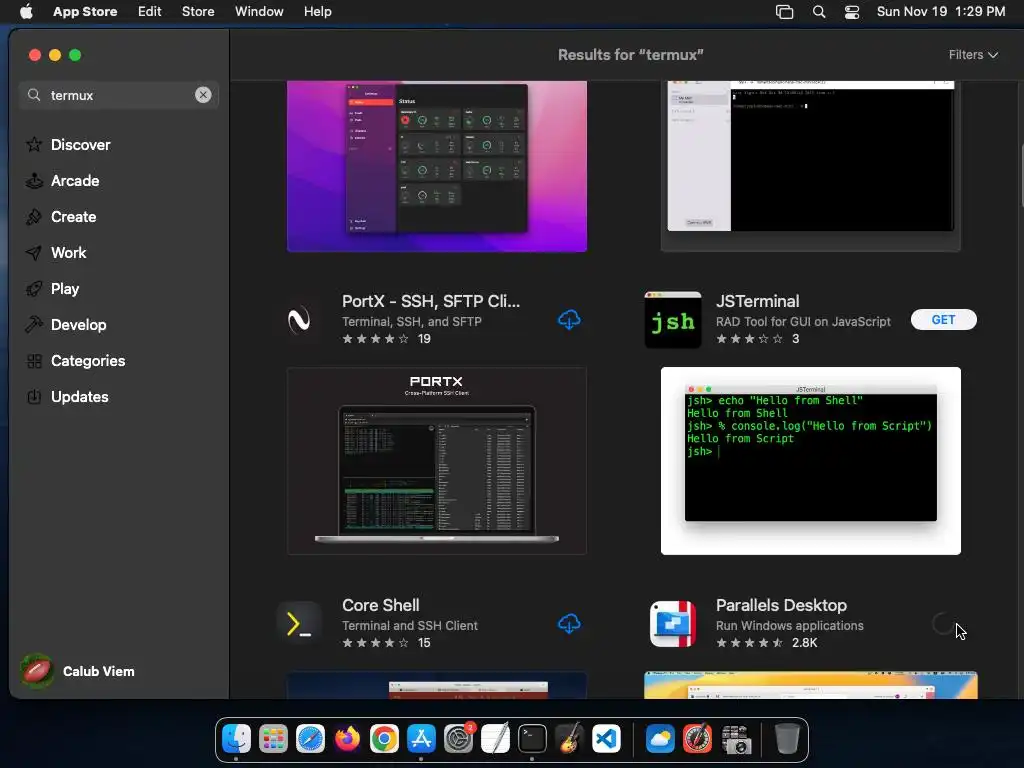Open Image Capture from the Dock

pyautogui.click(x=736, y=739)
